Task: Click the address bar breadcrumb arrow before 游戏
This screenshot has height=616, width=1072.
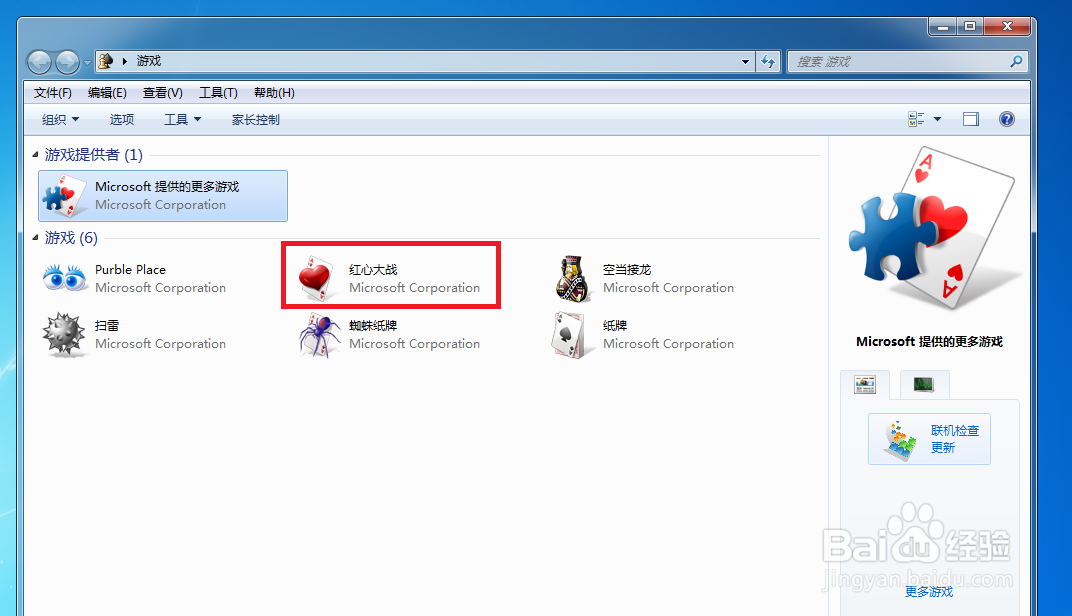Action: pyautogui.click(x=124, y=62)
